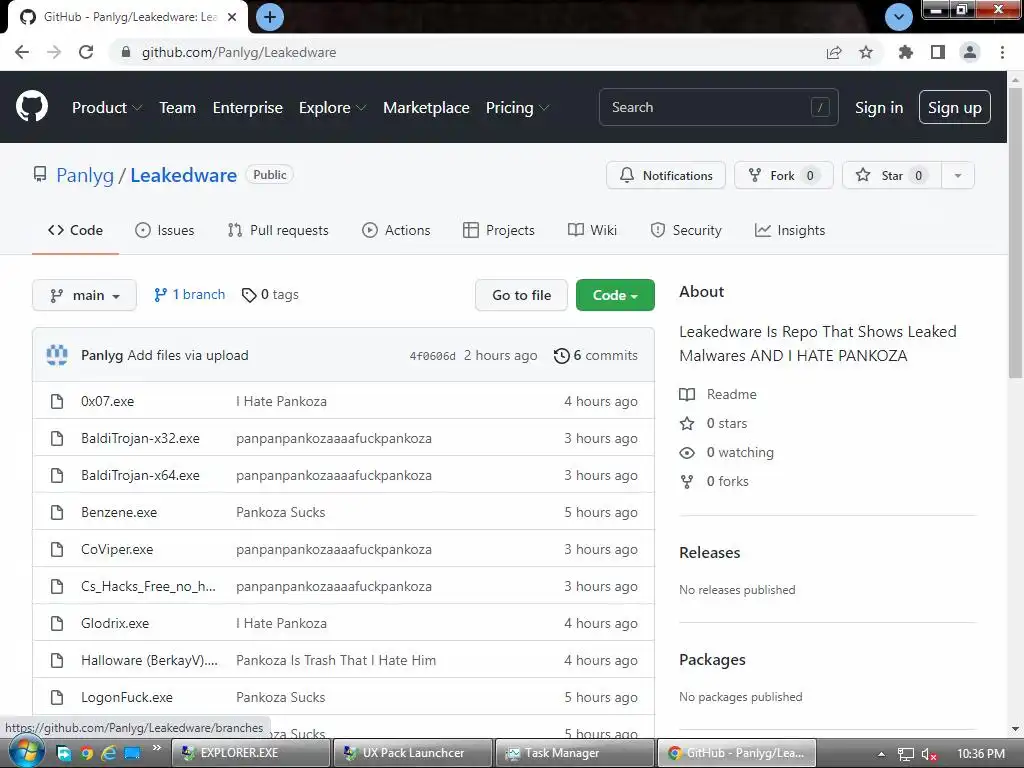
Task: Click the Notifications button
Action: (665, 175)
